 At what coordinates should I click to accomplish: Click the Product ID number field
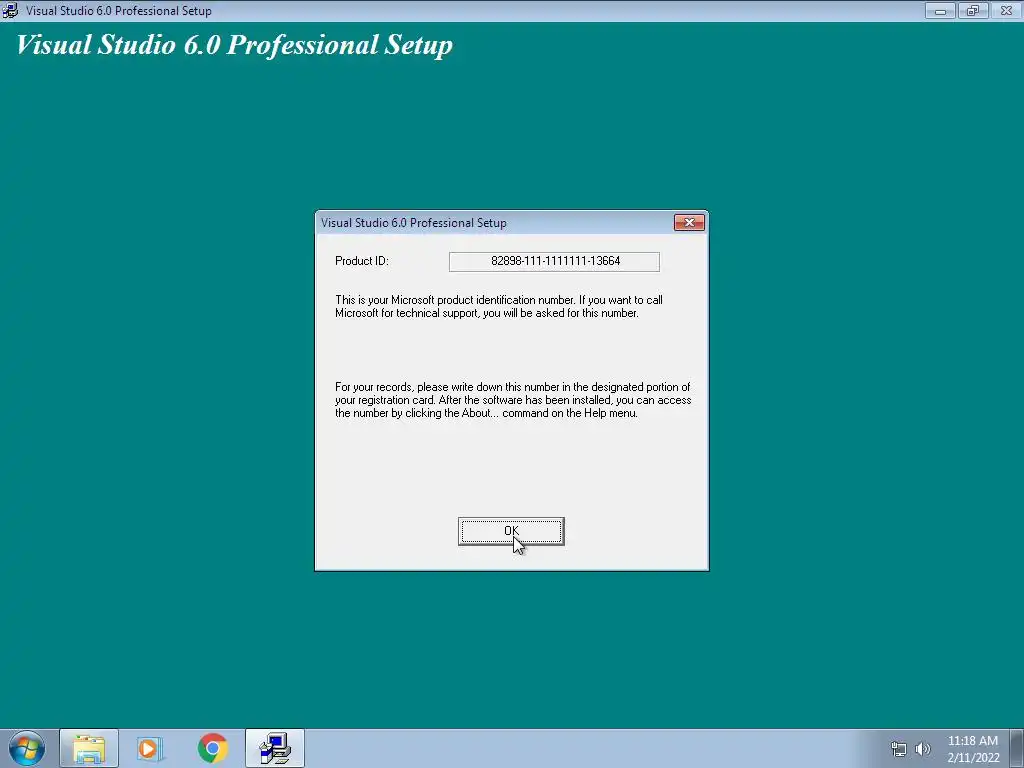point(554,261)
